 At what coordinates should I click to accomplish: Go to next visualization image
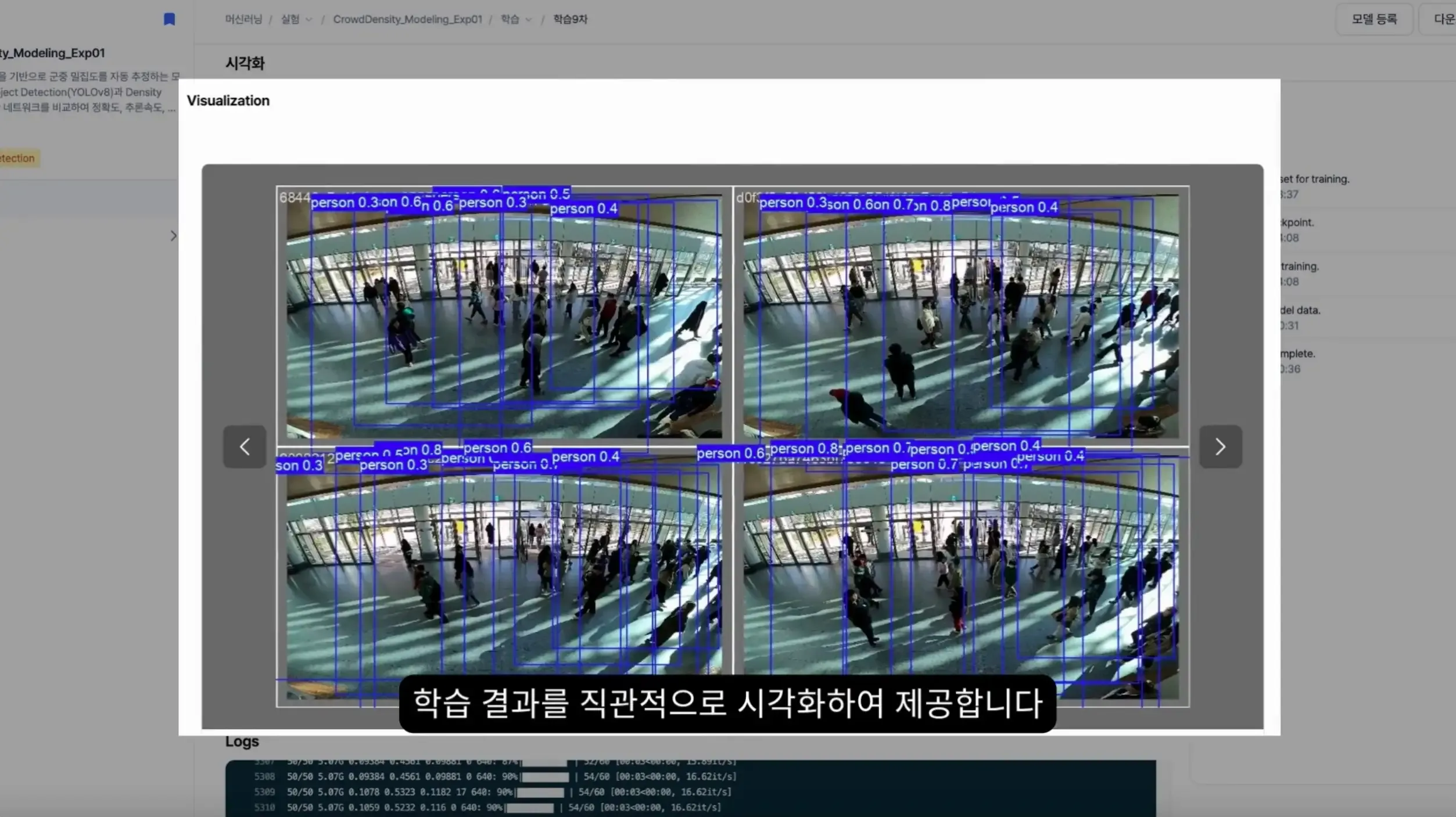click(1220, 447)
